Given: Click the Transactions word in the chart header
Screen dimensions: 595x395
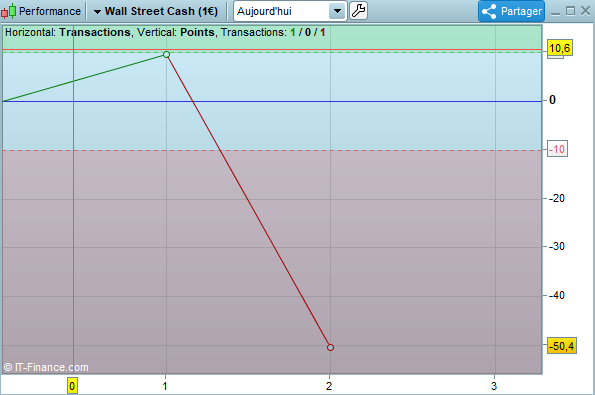Looking at the screenshot, I should pos(95,32).
